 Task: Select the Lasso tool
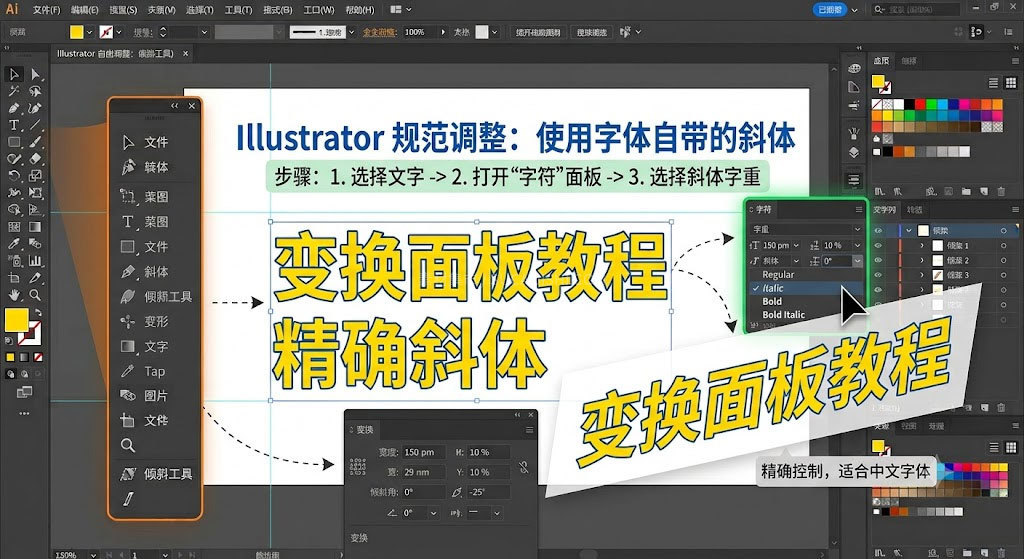(35, 91)
